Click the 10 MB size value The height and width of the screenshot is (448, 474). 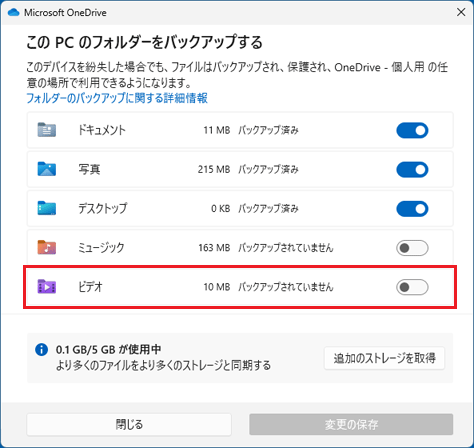(x=217, y=287)
